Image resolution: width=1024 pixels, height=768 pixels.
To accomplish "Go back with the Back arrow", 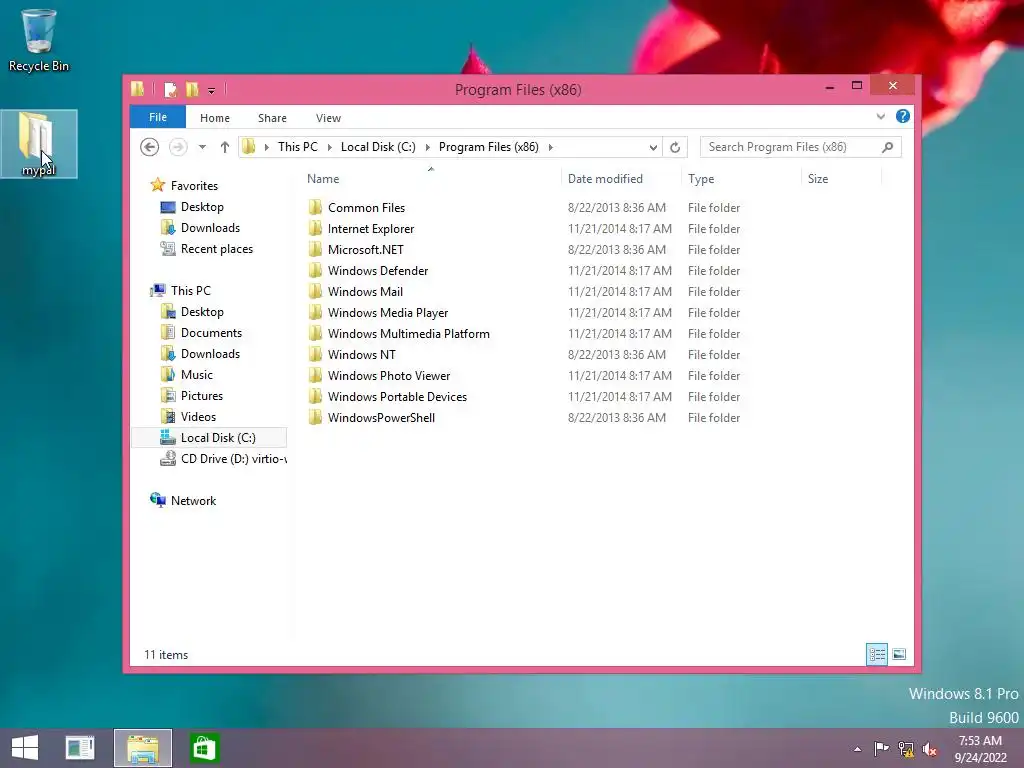I will (150, 147).
